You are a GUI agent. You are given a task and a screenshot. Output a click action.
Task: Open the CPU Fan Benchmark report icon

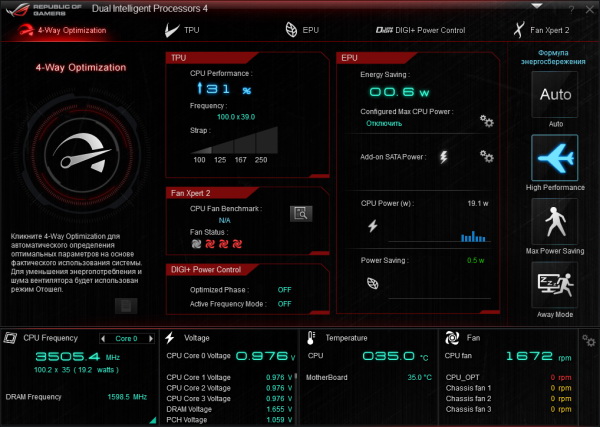click(x=301, y=214)
